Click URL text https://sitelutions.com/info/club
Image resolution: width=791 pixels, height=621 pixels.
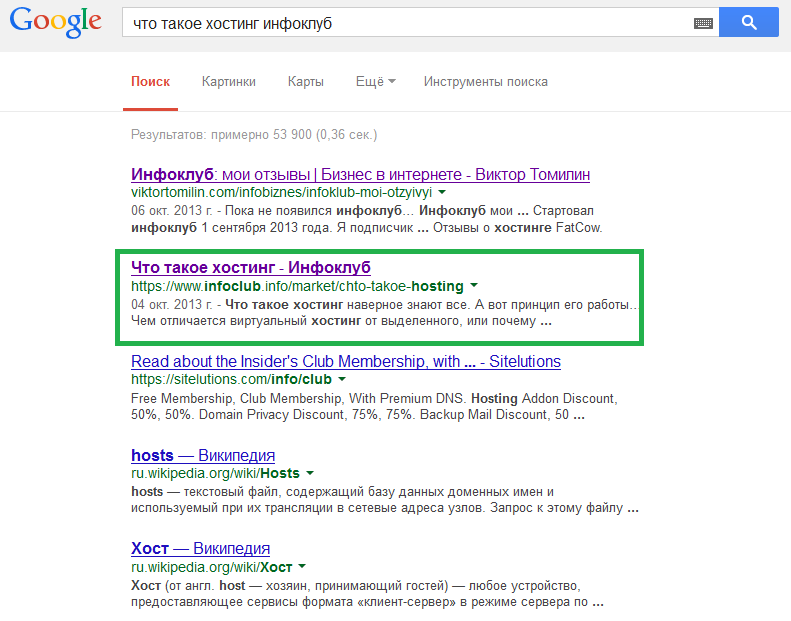tap(231, 379)
